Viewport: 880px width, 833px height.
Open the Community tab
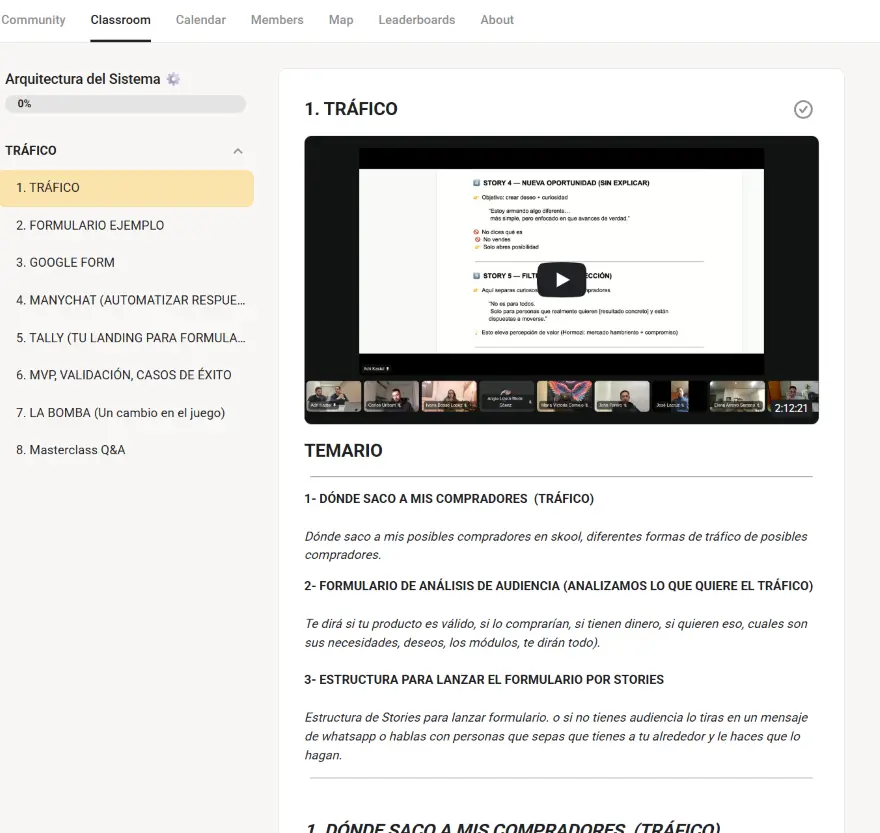pos(33,20)
